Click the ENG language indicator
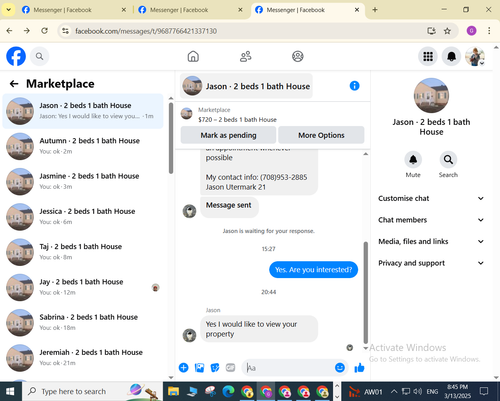The height and width of the screenshot is (401, 500). [x=432, y=391]
